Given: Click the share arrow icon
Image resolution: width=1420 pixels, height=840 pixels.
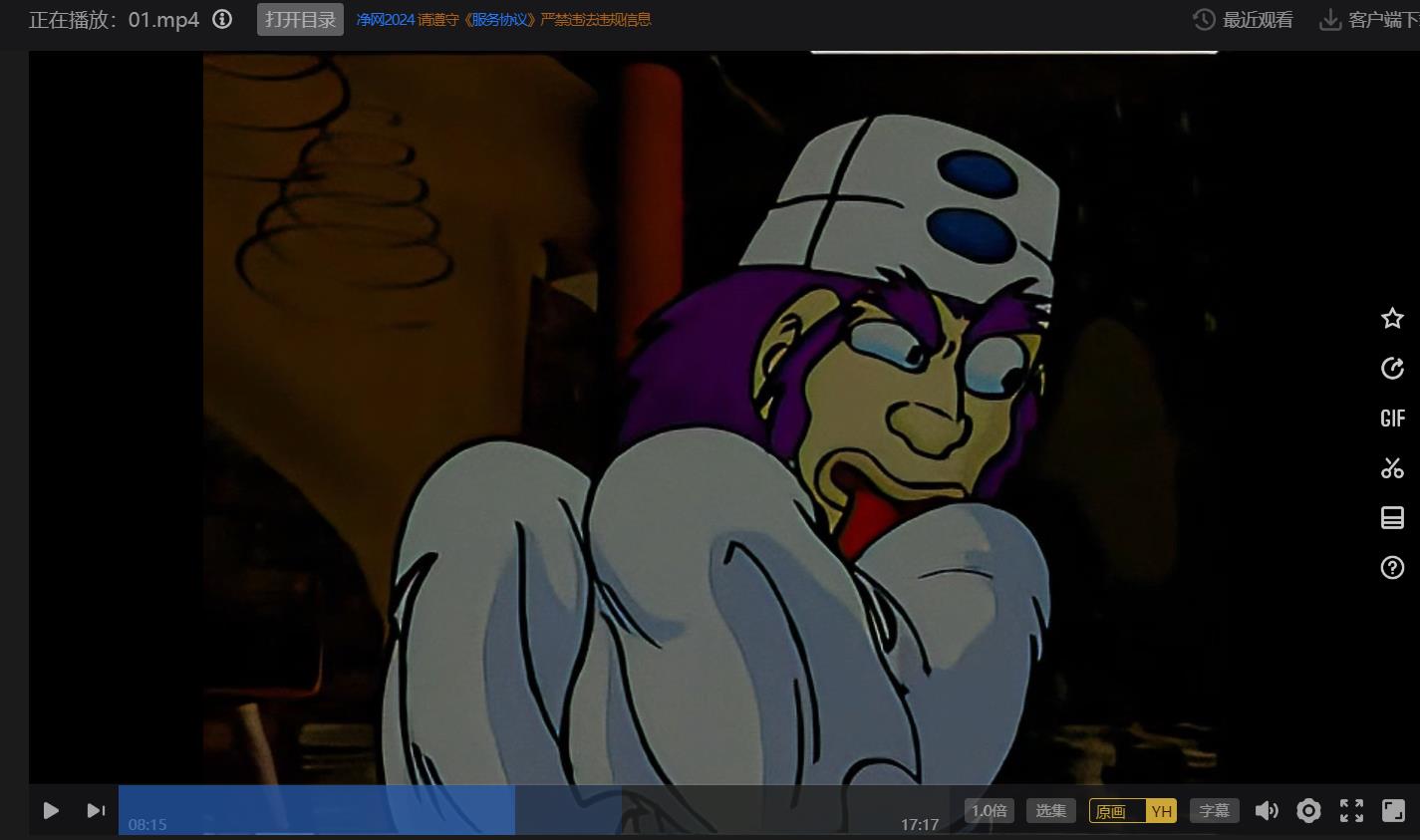Looking at the screenshot, I should click(x=1392, y=369).
